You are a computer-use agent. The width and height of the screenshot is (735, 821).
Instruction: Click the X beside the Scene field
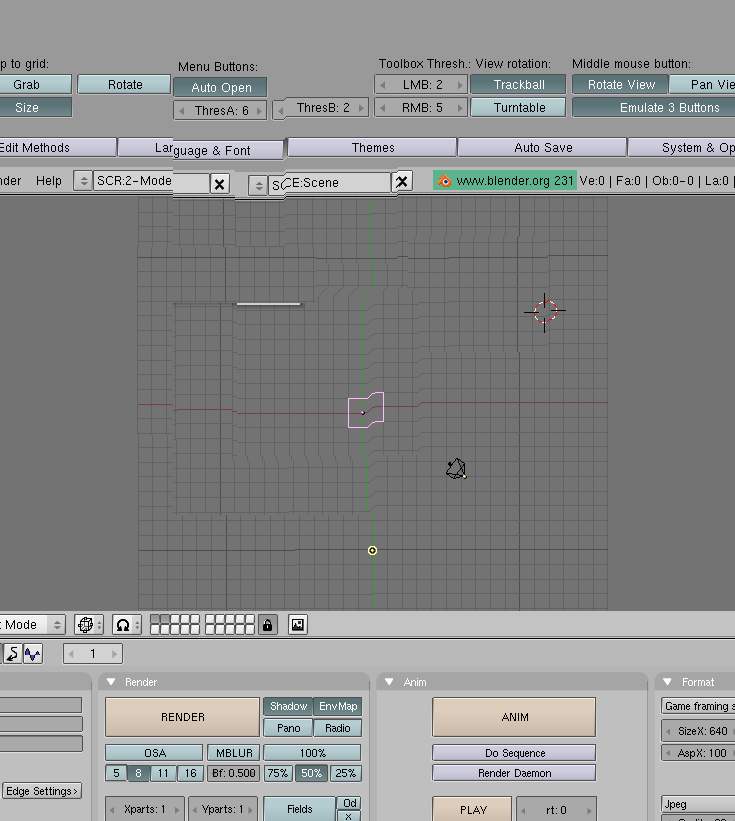[402, 181]
